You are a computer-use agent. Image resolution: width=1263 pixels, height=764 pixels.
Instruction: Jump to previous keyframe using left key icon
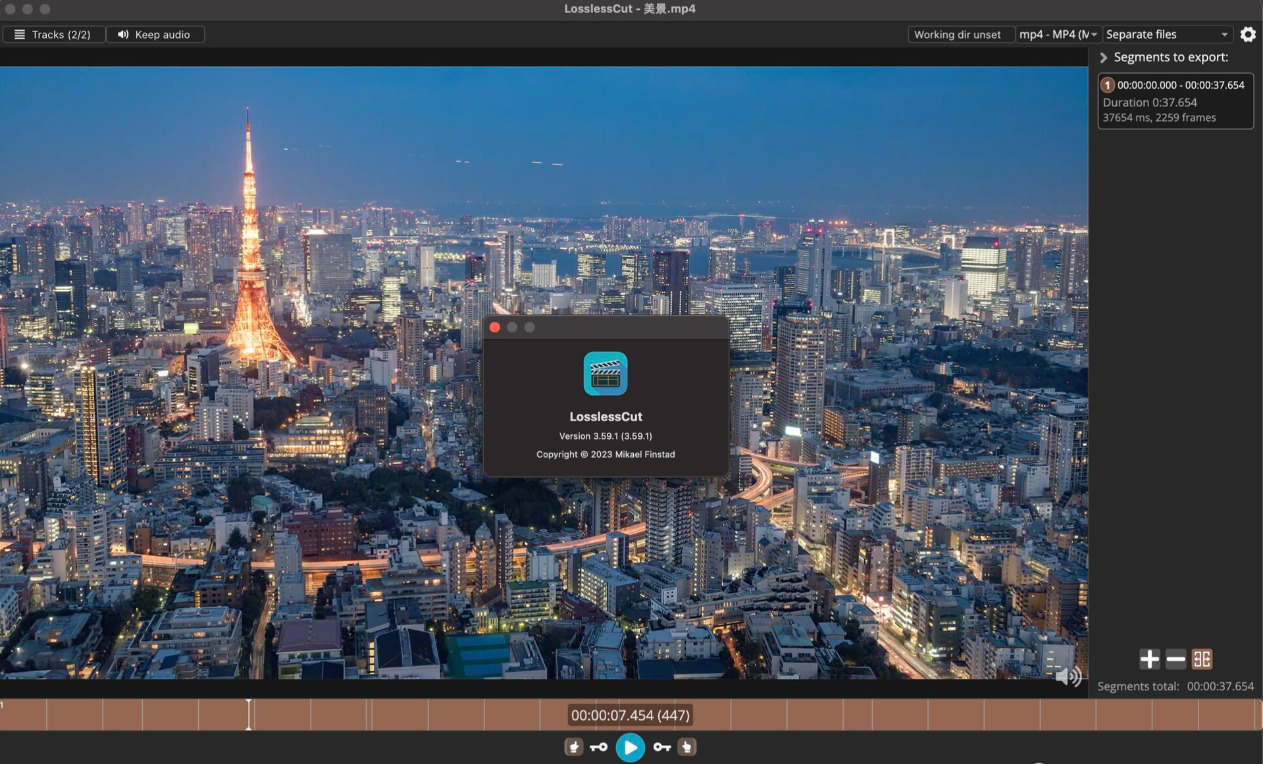pos(599,747)
